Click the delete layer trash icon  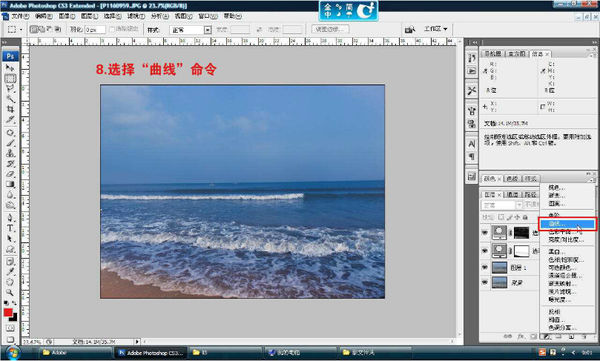pyautogui.click(x=584, y=336)
